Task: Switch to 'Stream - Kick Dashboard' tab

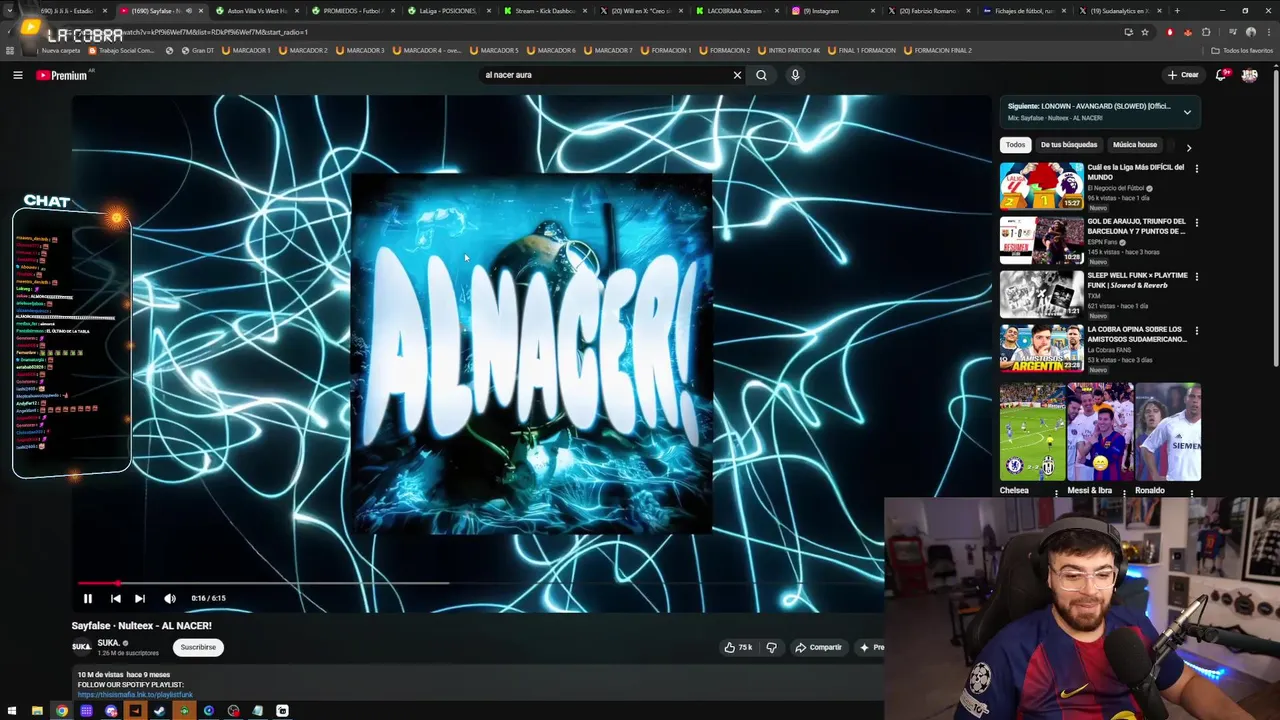Action: (x=545, y=11)
